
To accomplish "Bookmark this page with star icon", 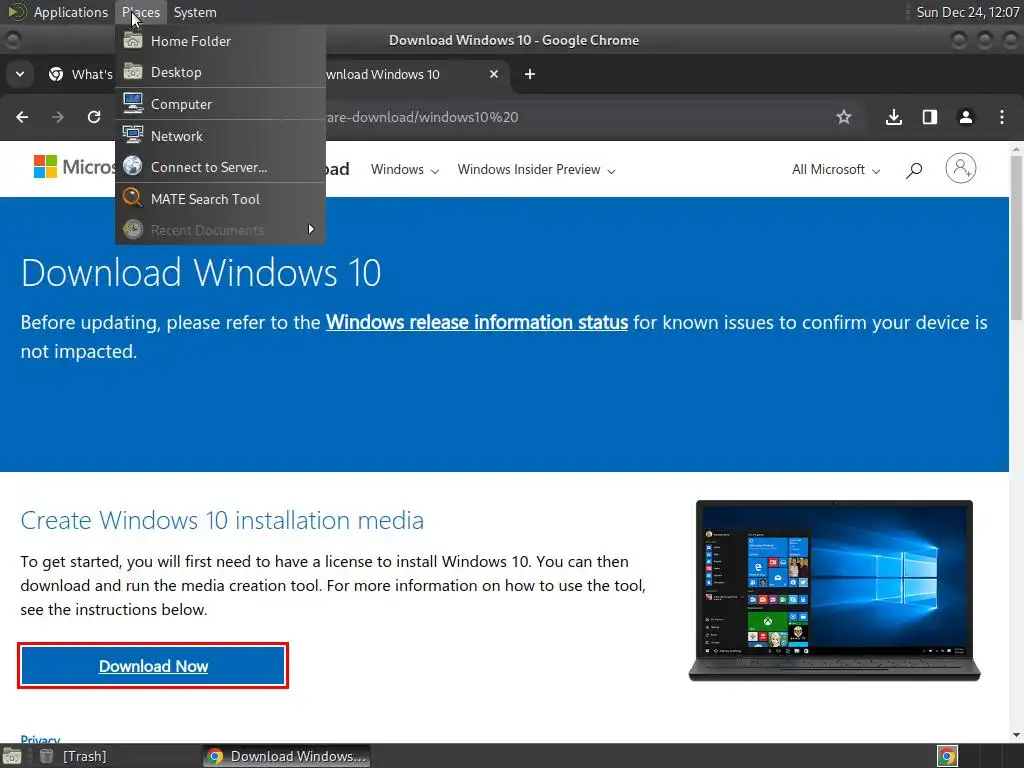I will click(844, 117).
